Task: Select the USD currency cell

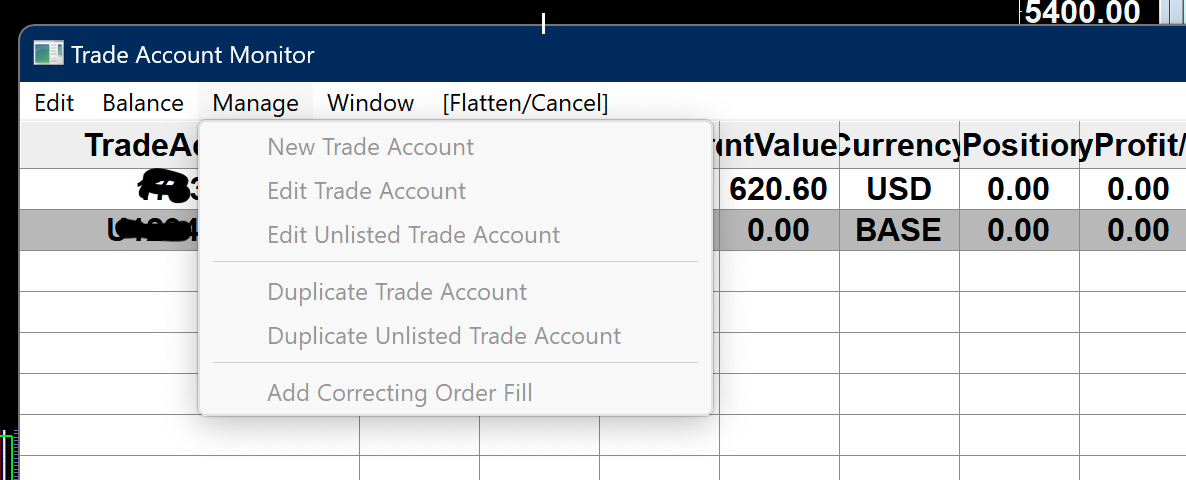Action: click(x=899, y=189)
